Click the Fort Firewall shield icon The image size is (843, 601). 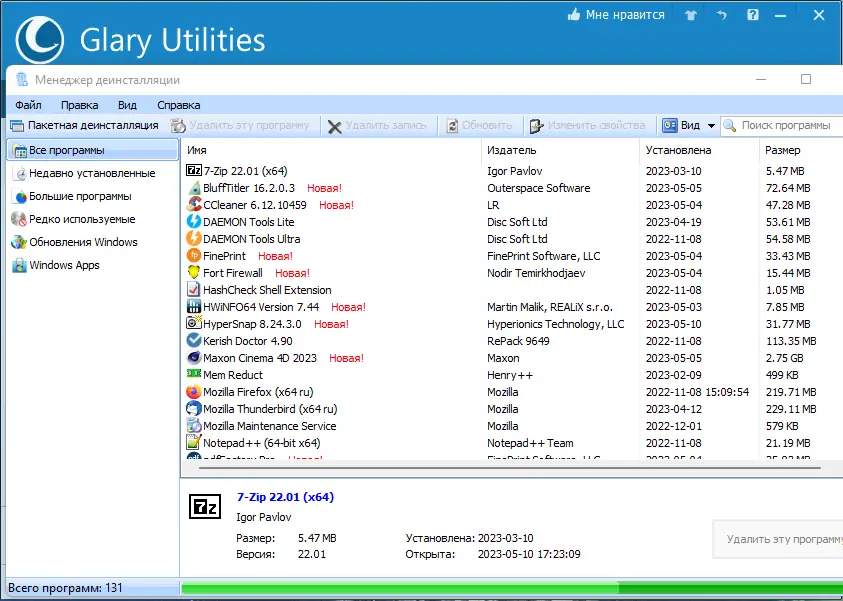[194, 273]
